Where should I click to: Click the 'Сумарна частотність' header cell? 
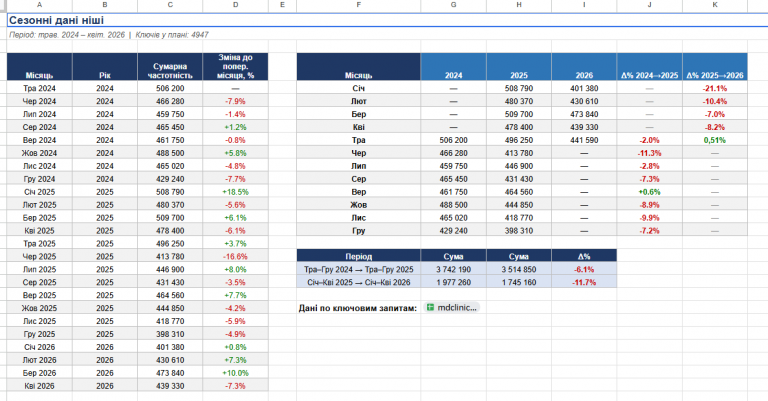pos(170,67)
